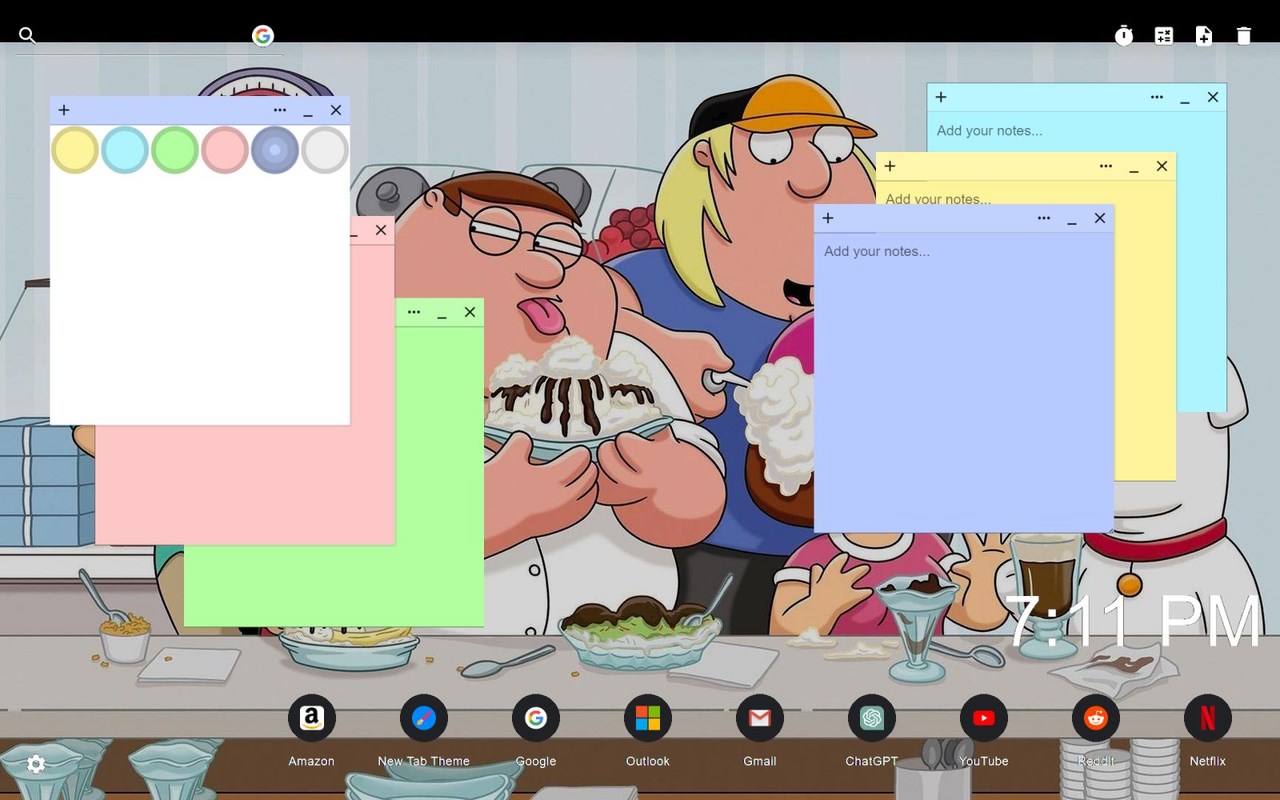1280x800 pixels.
Task: Open the Google search engine selector
Action: pyautogui.click(x=263, y=36)
